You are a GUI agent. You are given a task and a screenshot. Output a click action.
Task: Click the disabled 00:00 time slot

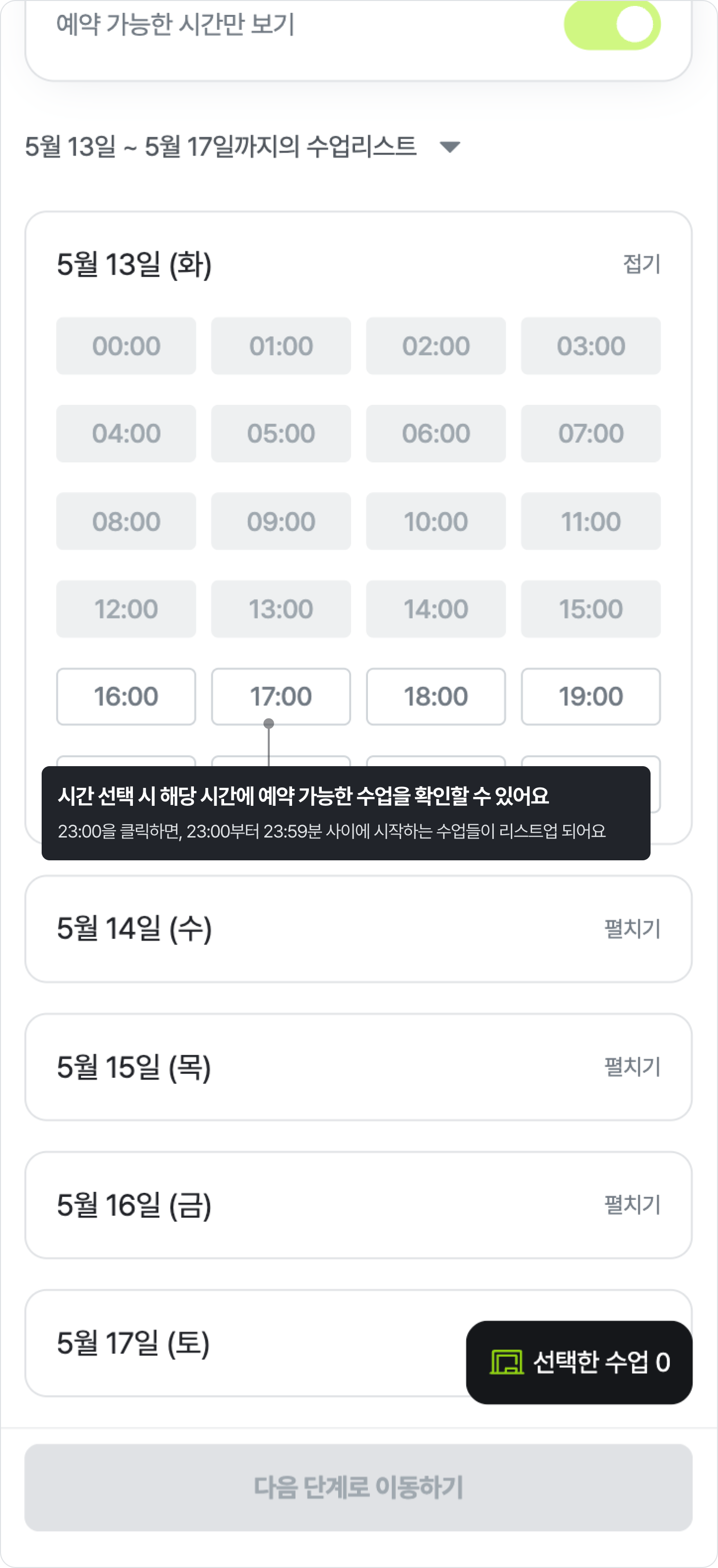126,346
